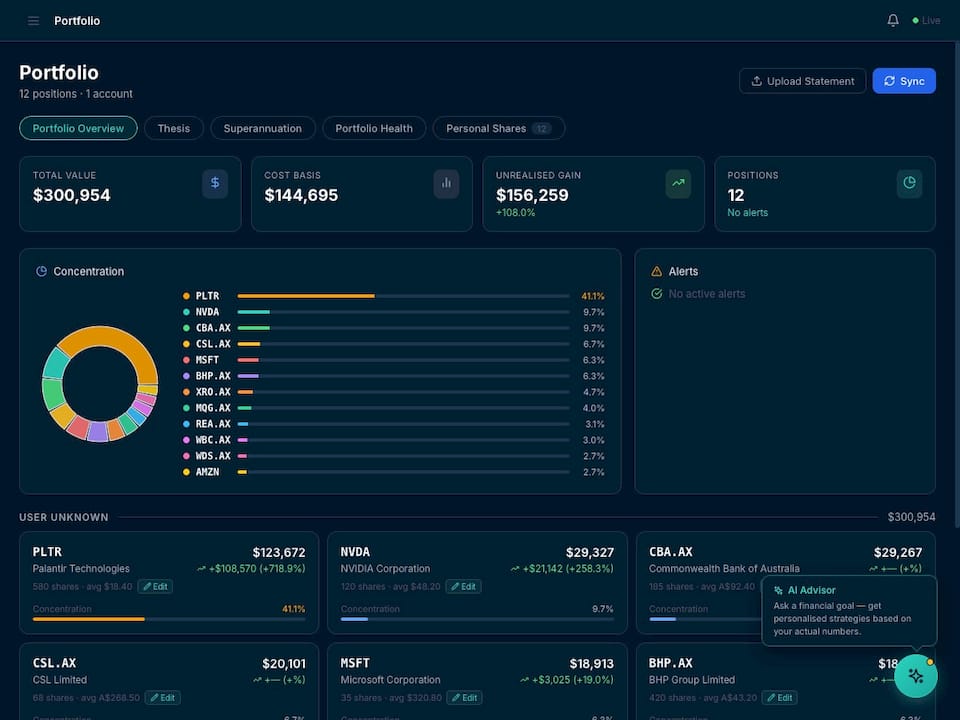Click the Edit pencil for PLTR shares
Viewport: 960px width, 720px height.
coord(155,587)
